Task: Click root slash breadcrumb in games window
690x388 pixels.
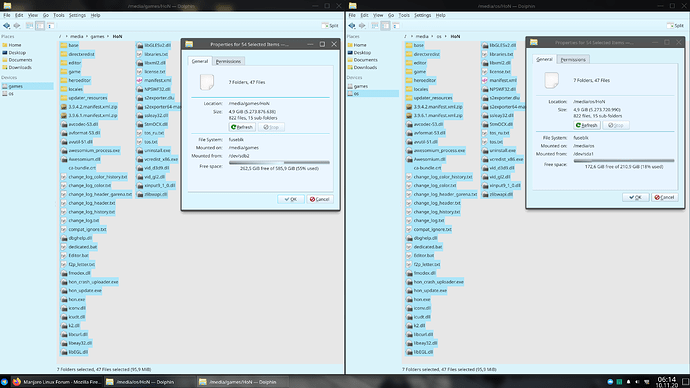Action: 60,37
